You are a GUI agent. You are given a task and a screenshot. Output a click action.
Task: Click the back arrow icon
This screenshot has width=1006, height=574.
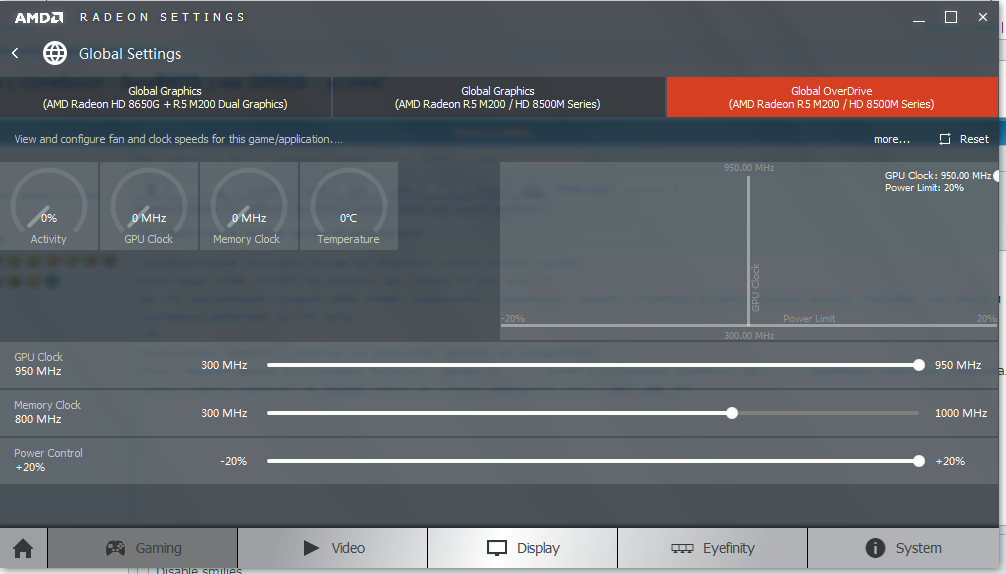(x=16, y=53)
